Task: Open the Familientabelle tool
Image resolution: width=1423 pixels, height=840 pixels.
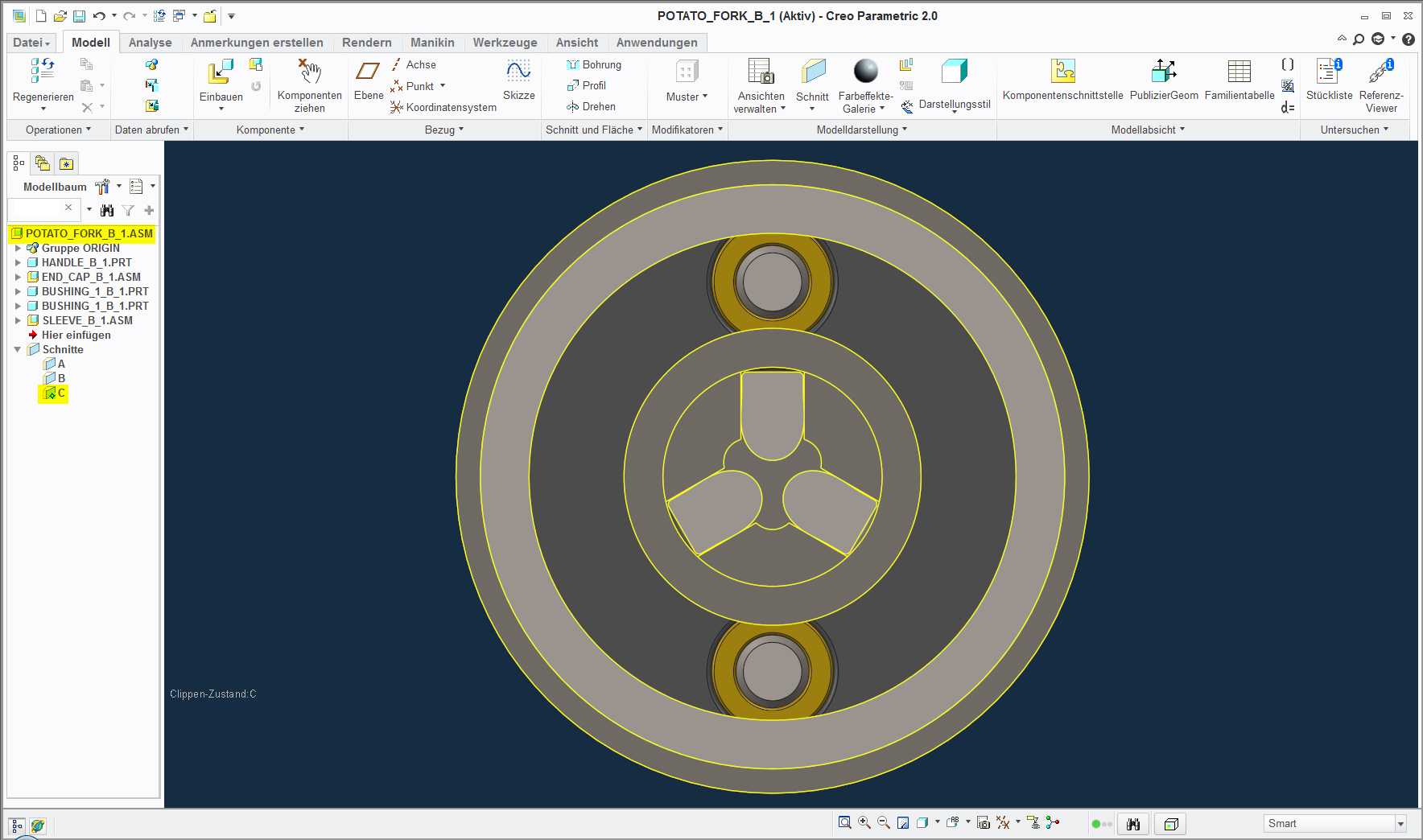Action: (x=1239, y=71)
